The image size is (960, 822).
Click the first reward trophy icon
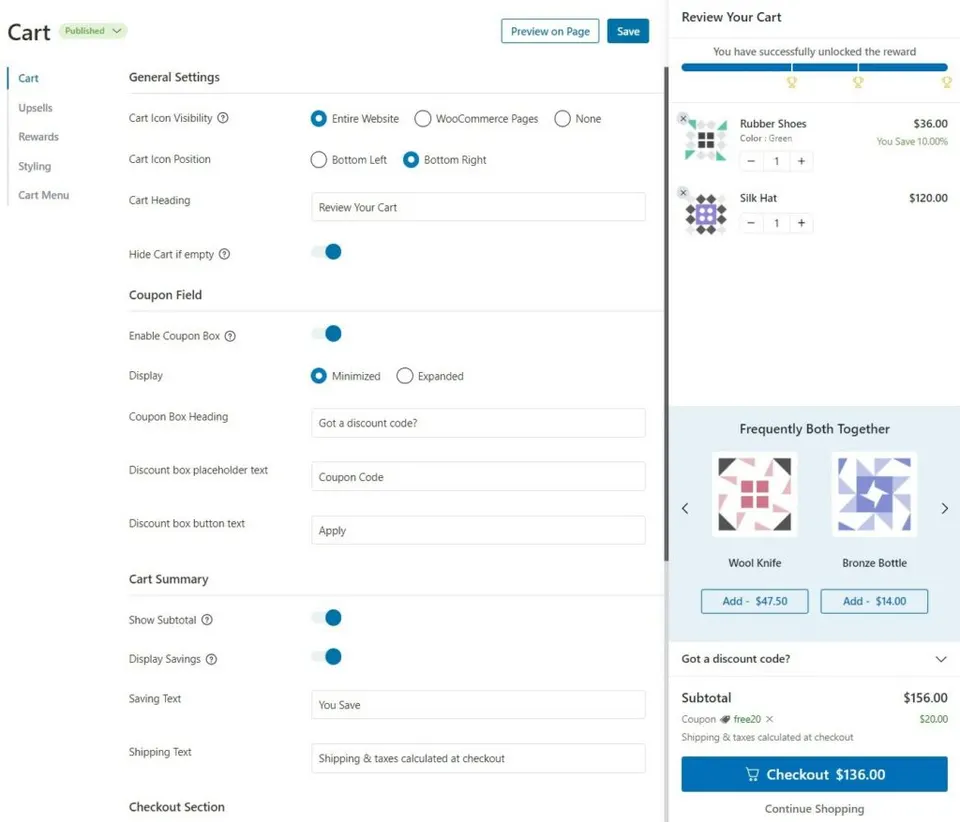792,82
